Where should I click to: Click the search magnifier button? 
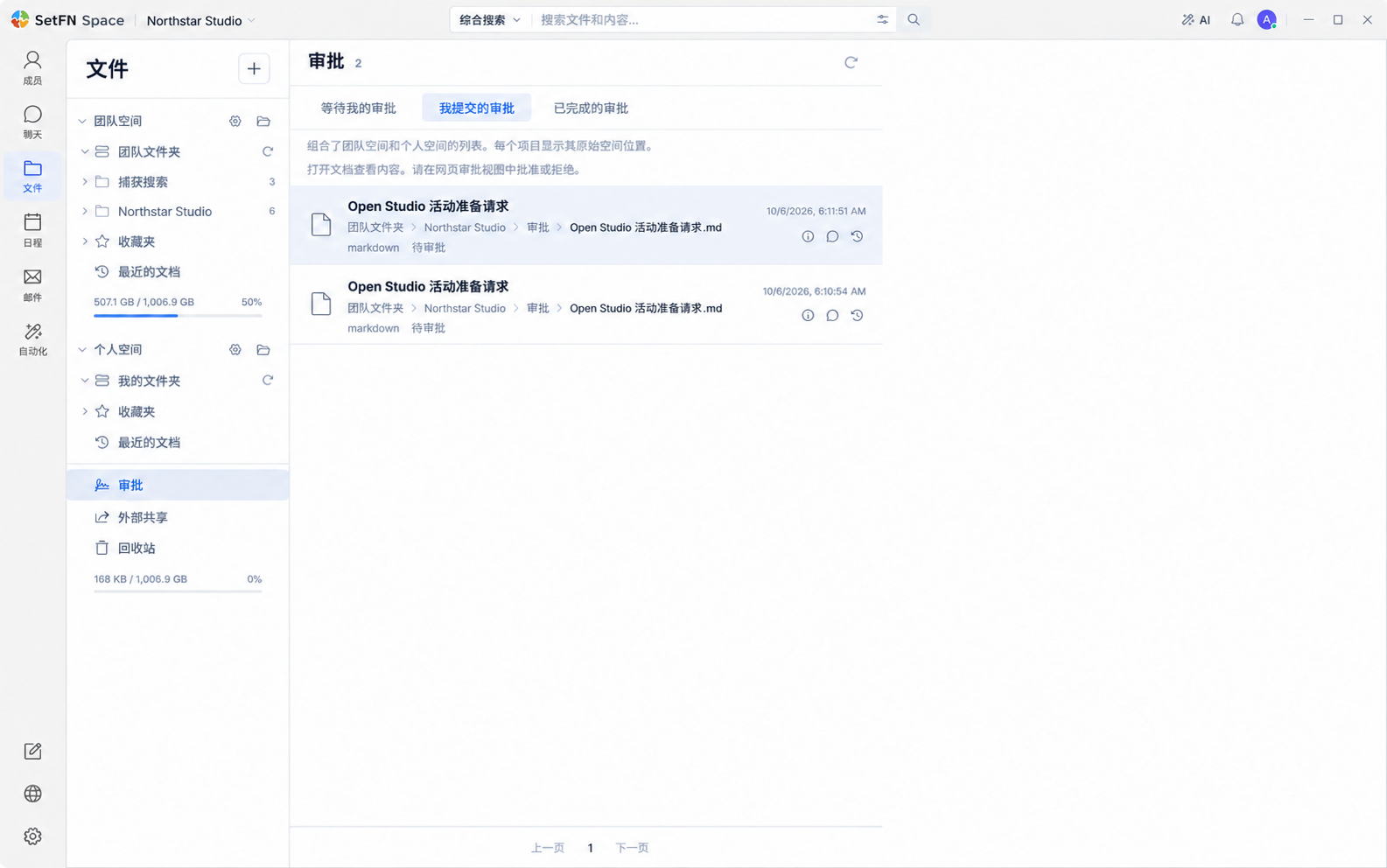tap(914, 19)
